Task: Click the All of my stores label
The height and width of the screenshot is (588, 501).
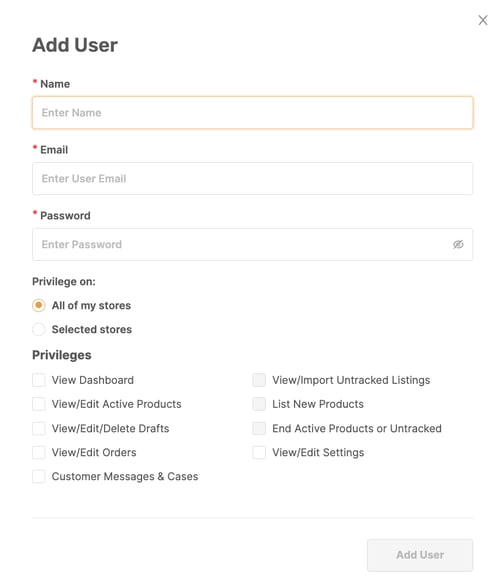Action: point(92,305)
